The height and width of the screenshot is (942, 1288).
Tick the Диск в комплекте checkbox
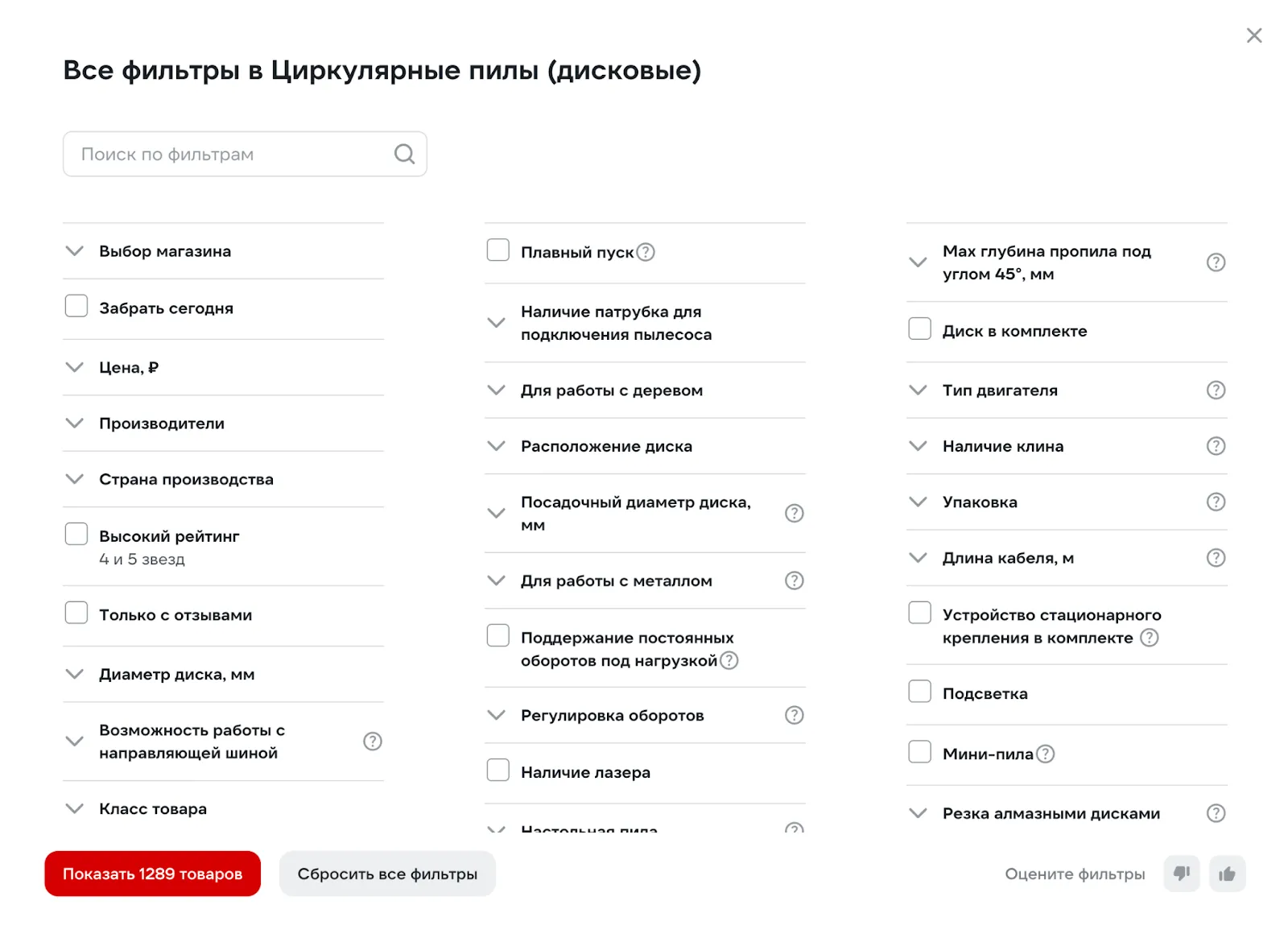[919, 329]
